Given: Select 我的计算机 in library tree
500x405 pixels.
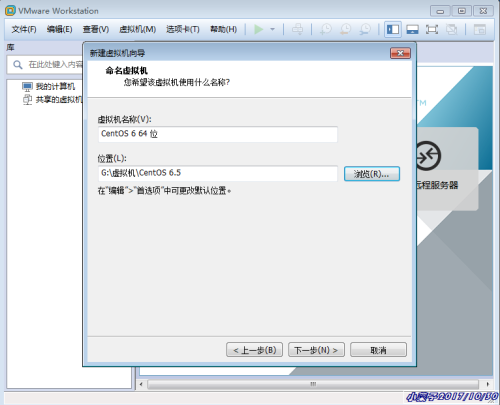Looking at the screenshot, I should click(55, 87).
